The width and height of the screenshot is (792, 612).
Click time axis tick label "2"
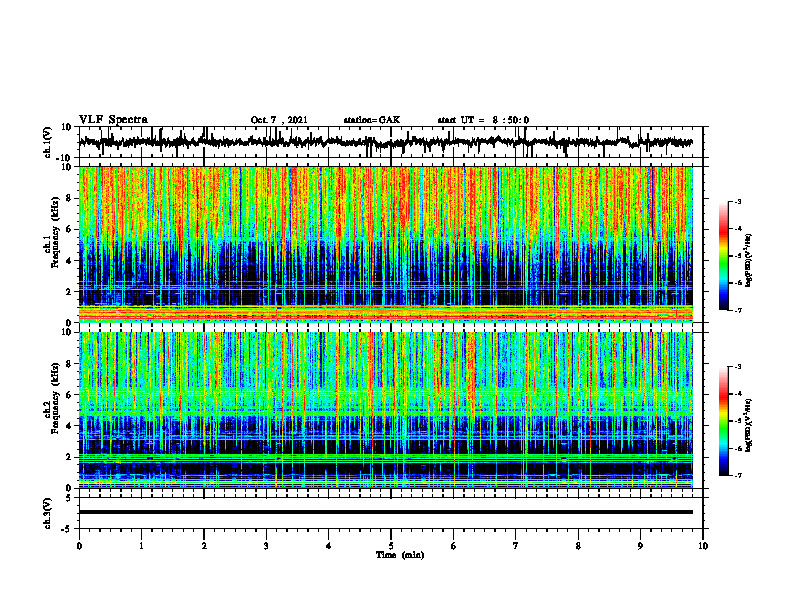click(x=204, y=546)
